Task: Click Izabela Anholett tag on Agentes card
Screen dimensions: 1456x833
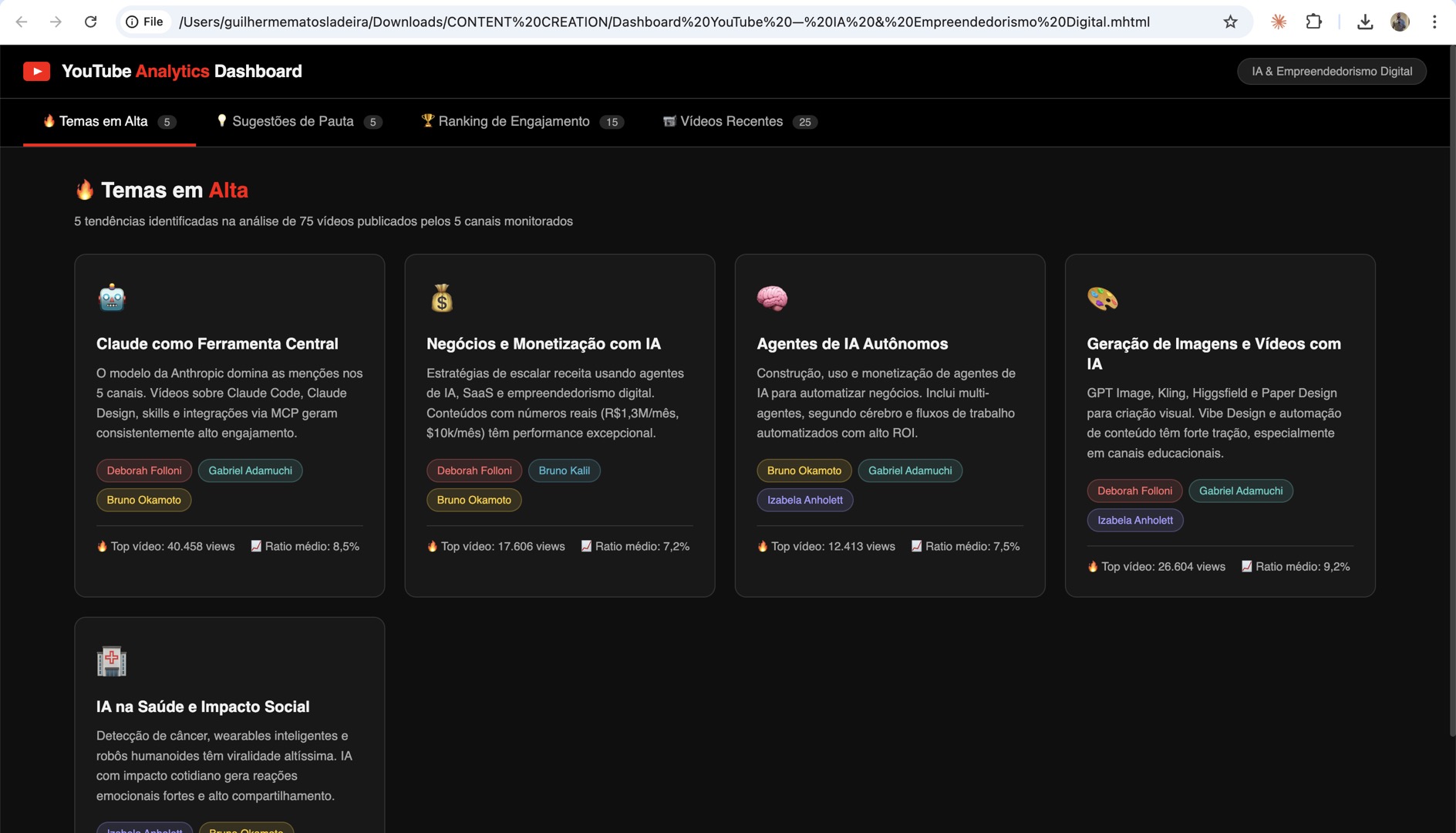Action: coord(805,500)
